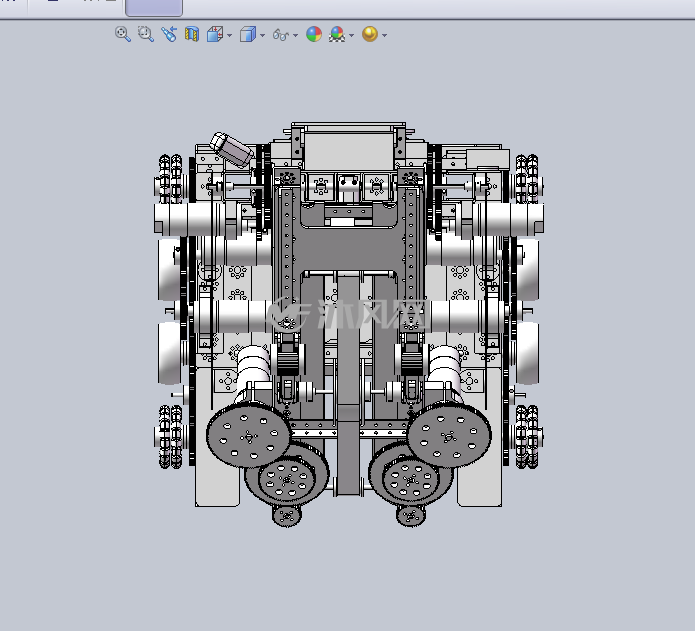
Task: Expand the Display Style dropdown arrow
Action: click(x=262, y=35)
